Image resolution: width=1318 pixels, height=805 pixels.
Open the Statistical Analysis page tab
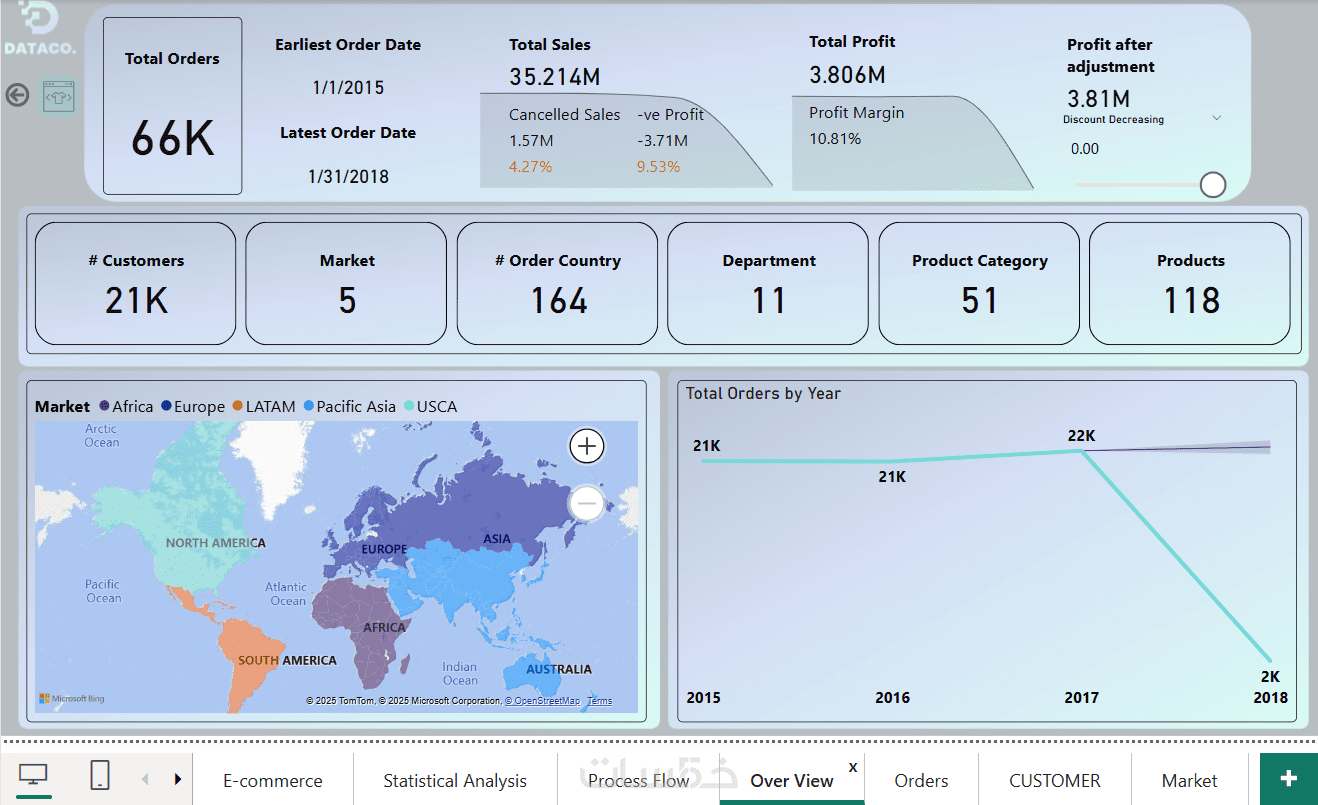click(x=455, y=781)
